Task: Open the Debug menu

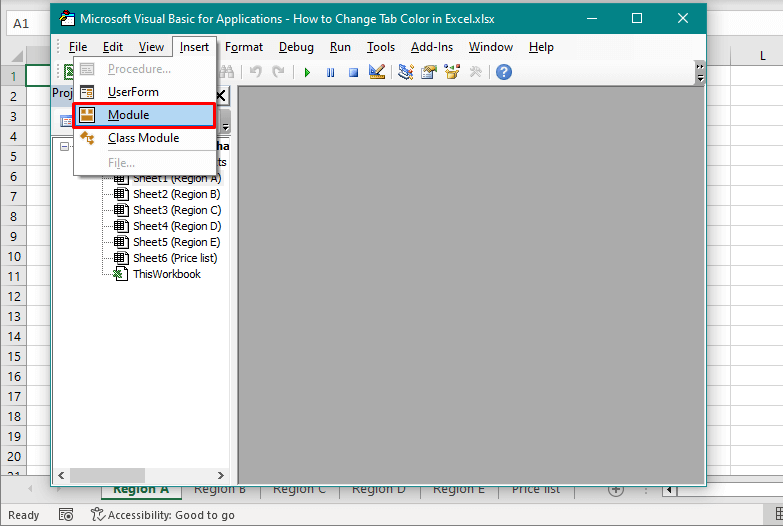Action: [x=296, y=47]
